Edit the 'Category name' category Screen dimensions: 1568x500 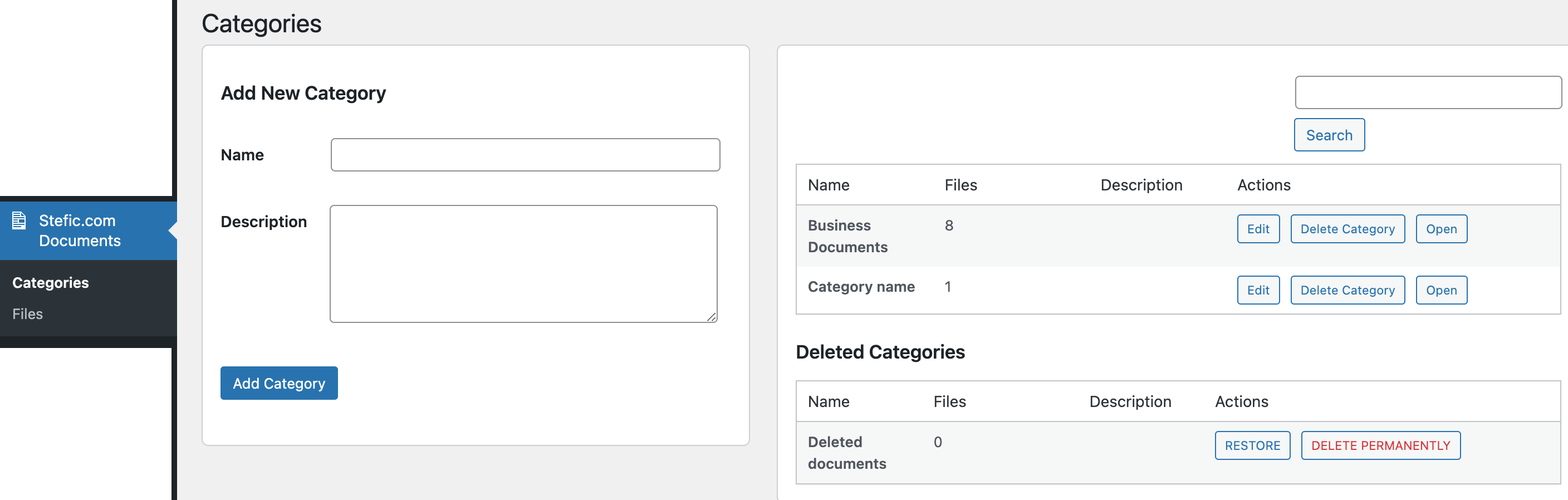click(1257, 291)
